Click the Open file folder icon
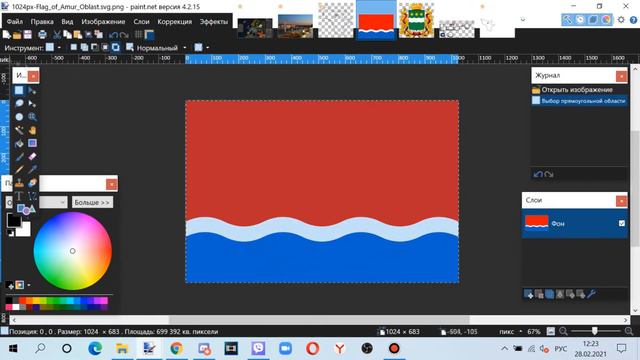The height and width of the screenshot is (360, 640). point(17,35)
